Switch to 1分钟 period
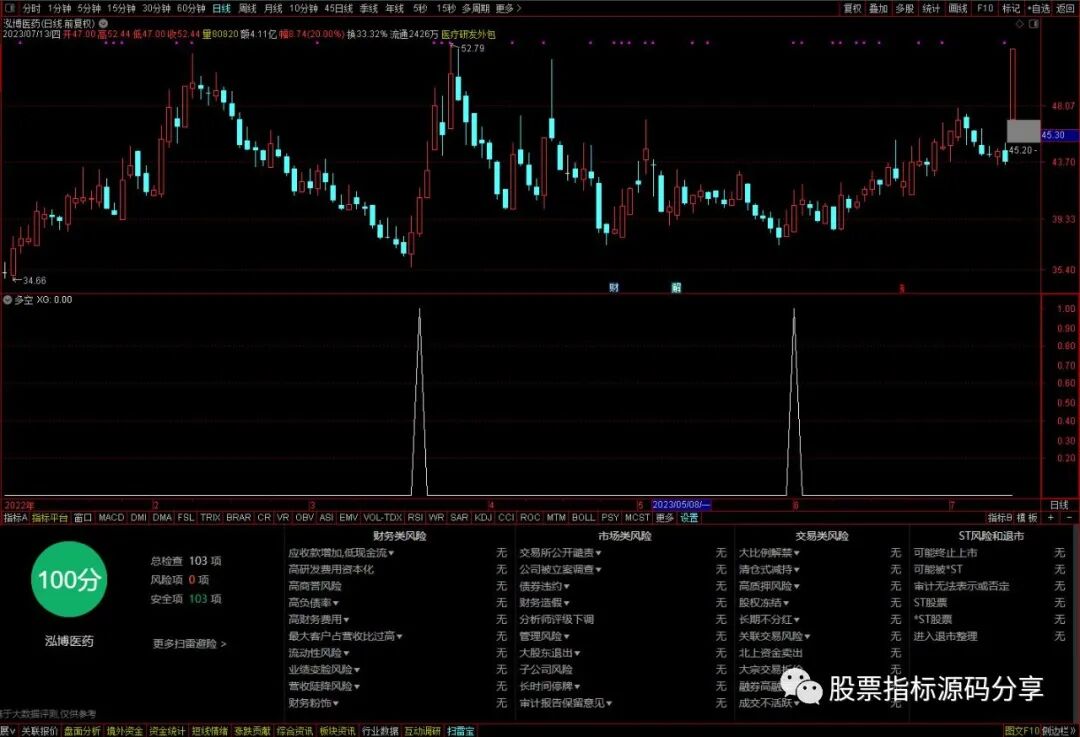The image size is (1080, 737). (x=59, y=8)
